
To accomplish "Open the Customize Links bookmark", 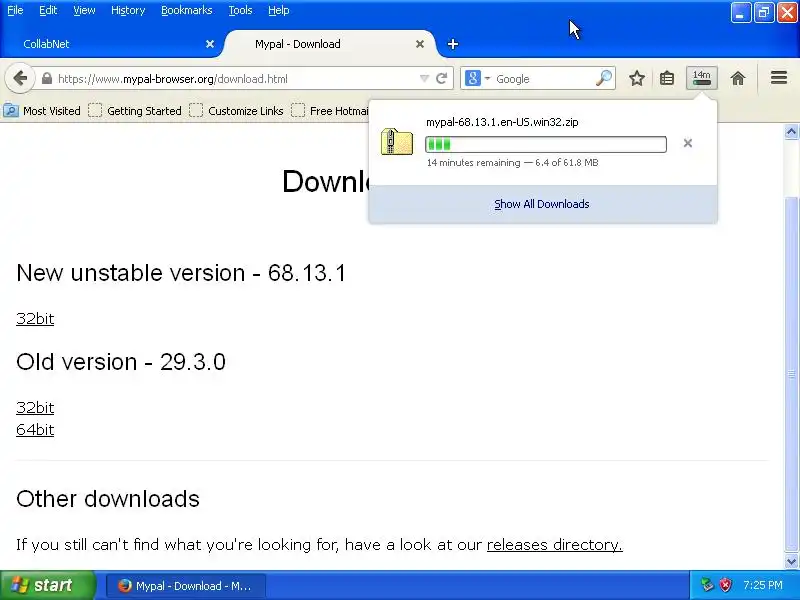I will tap(236, 111).
